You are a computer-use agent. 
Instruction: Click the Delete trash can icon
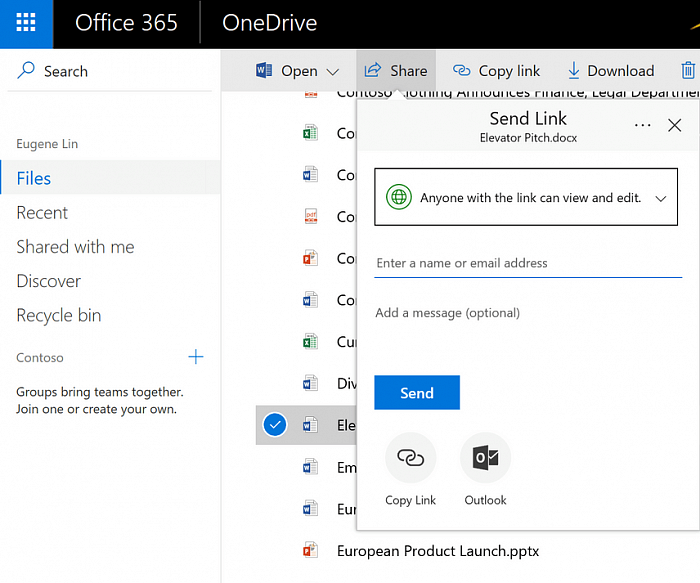[x=688, y=71]
